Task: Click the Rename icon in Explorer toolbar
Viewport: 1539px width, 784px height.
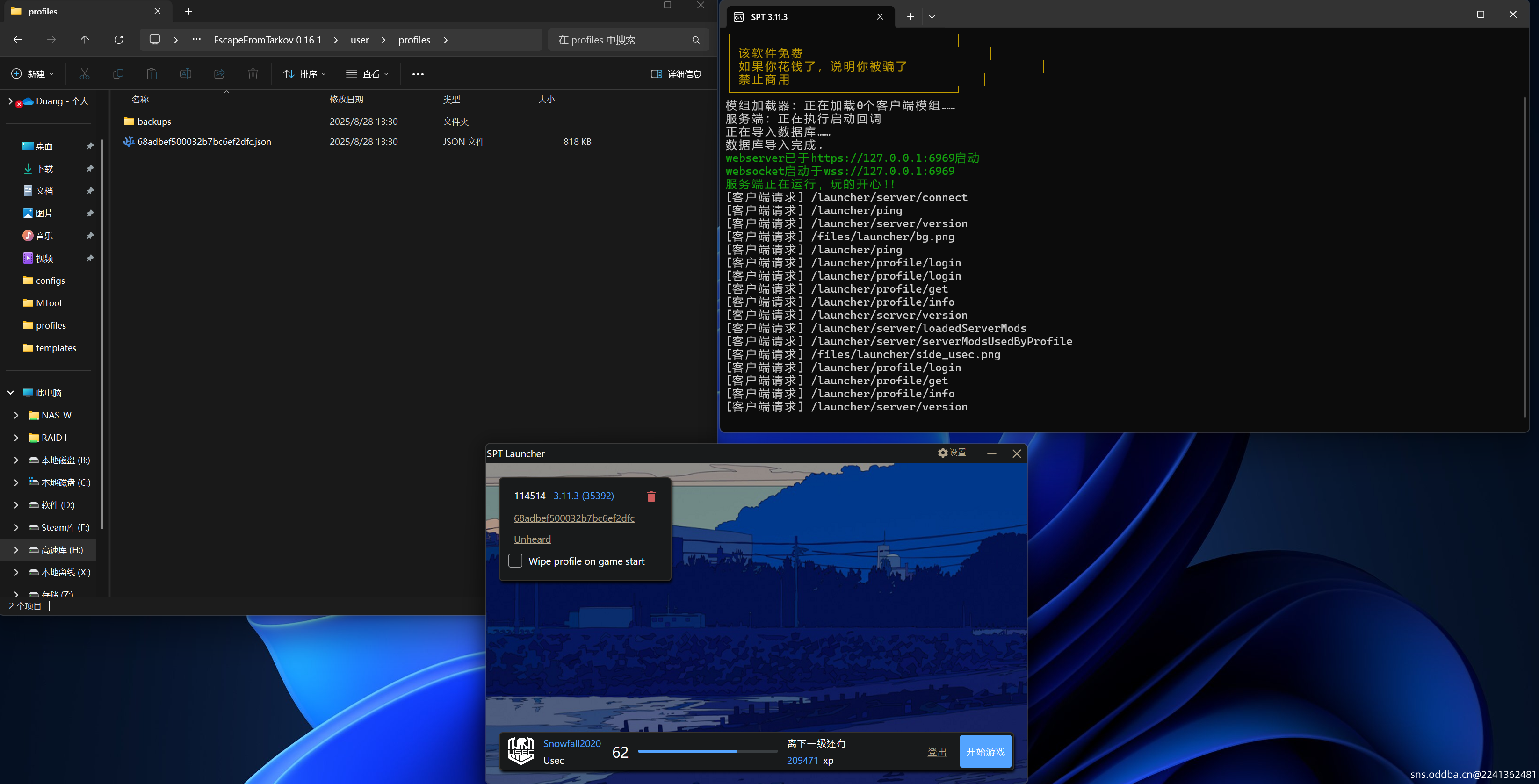Action: (185, 74)
